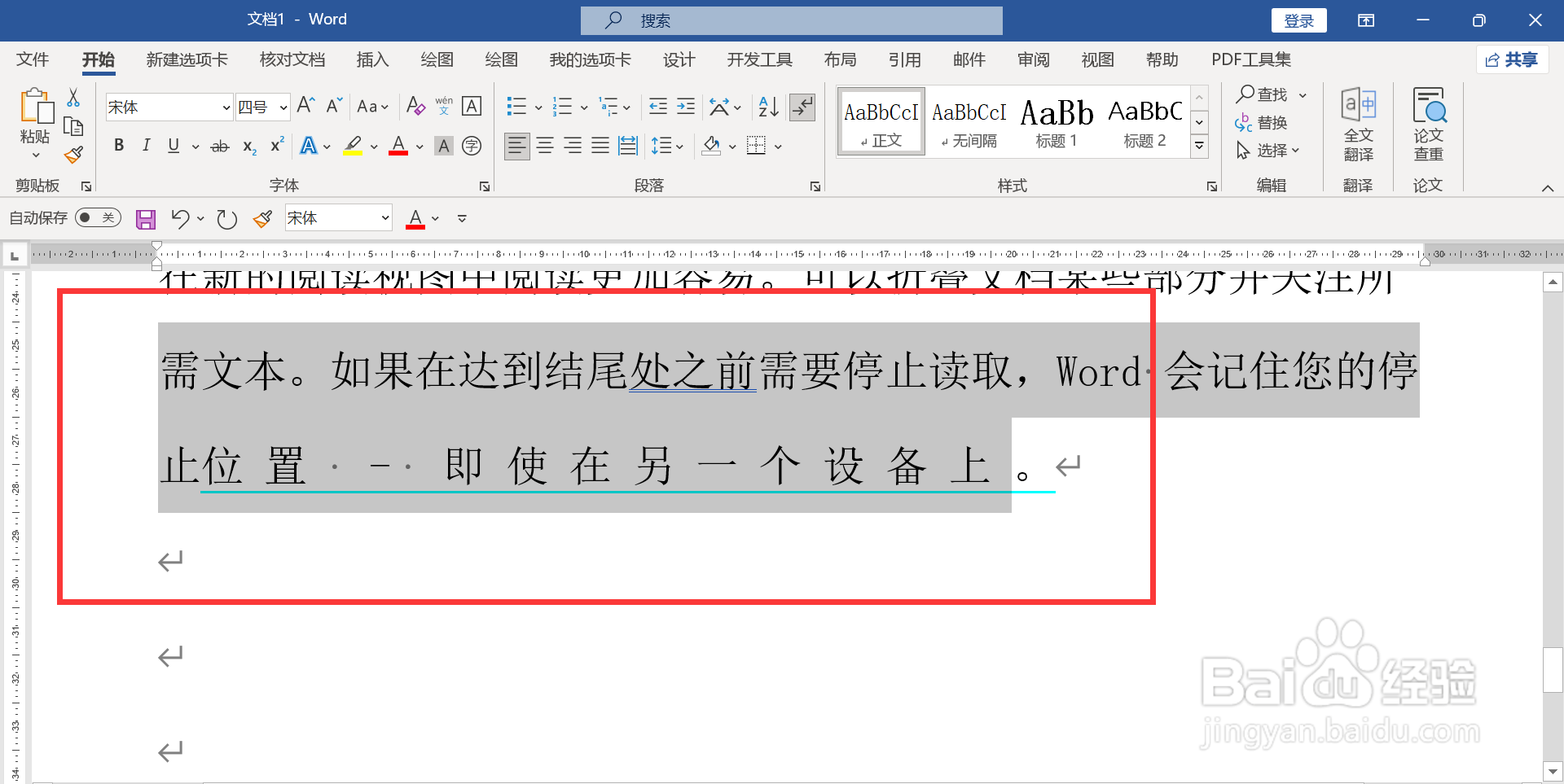
Task: Expand the styles gallery more button
Action: 1199,147
